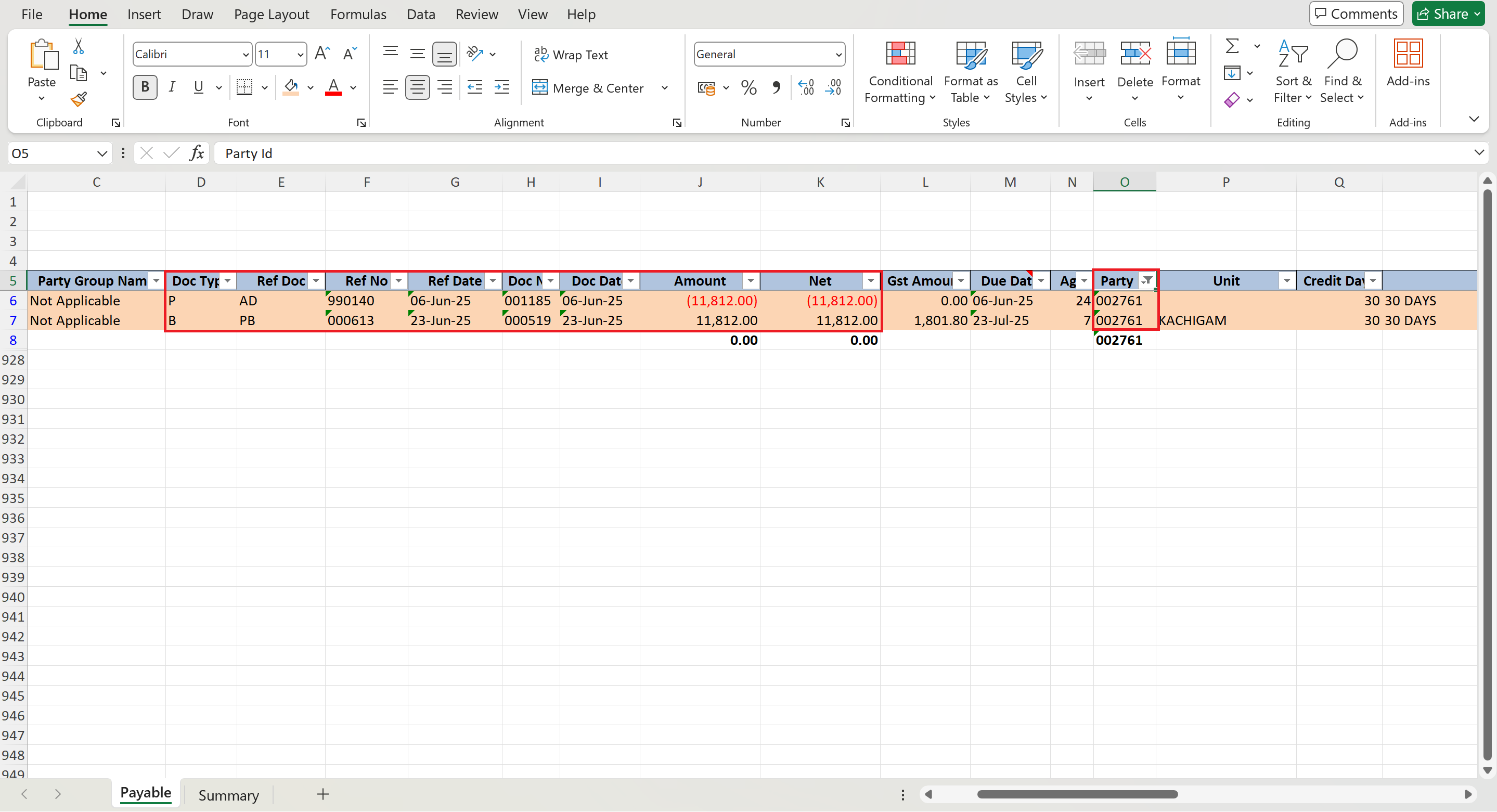Viewport: 1497px width, 812px height.
Task: Click the Increase Indent icon
Action: coord(501,88)
